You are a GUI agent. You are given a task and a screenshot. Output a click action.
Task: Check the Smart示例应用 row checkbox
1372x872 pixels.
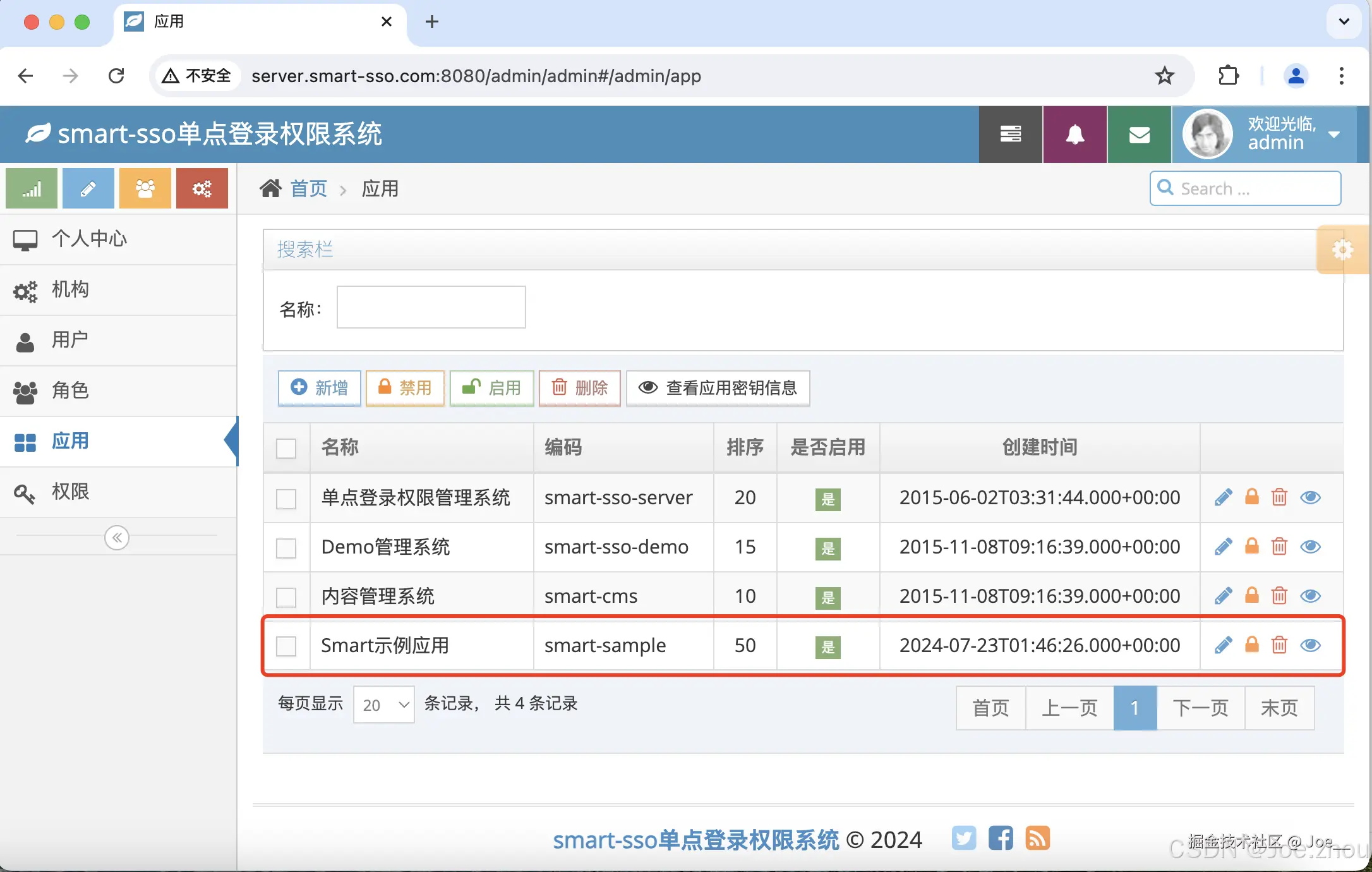pos(286,646)
